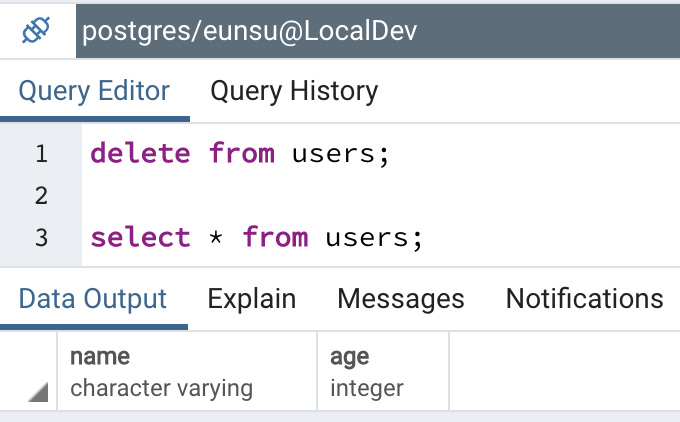
Task: Switch to the Messages tab
Action: [x=401, y=299]
